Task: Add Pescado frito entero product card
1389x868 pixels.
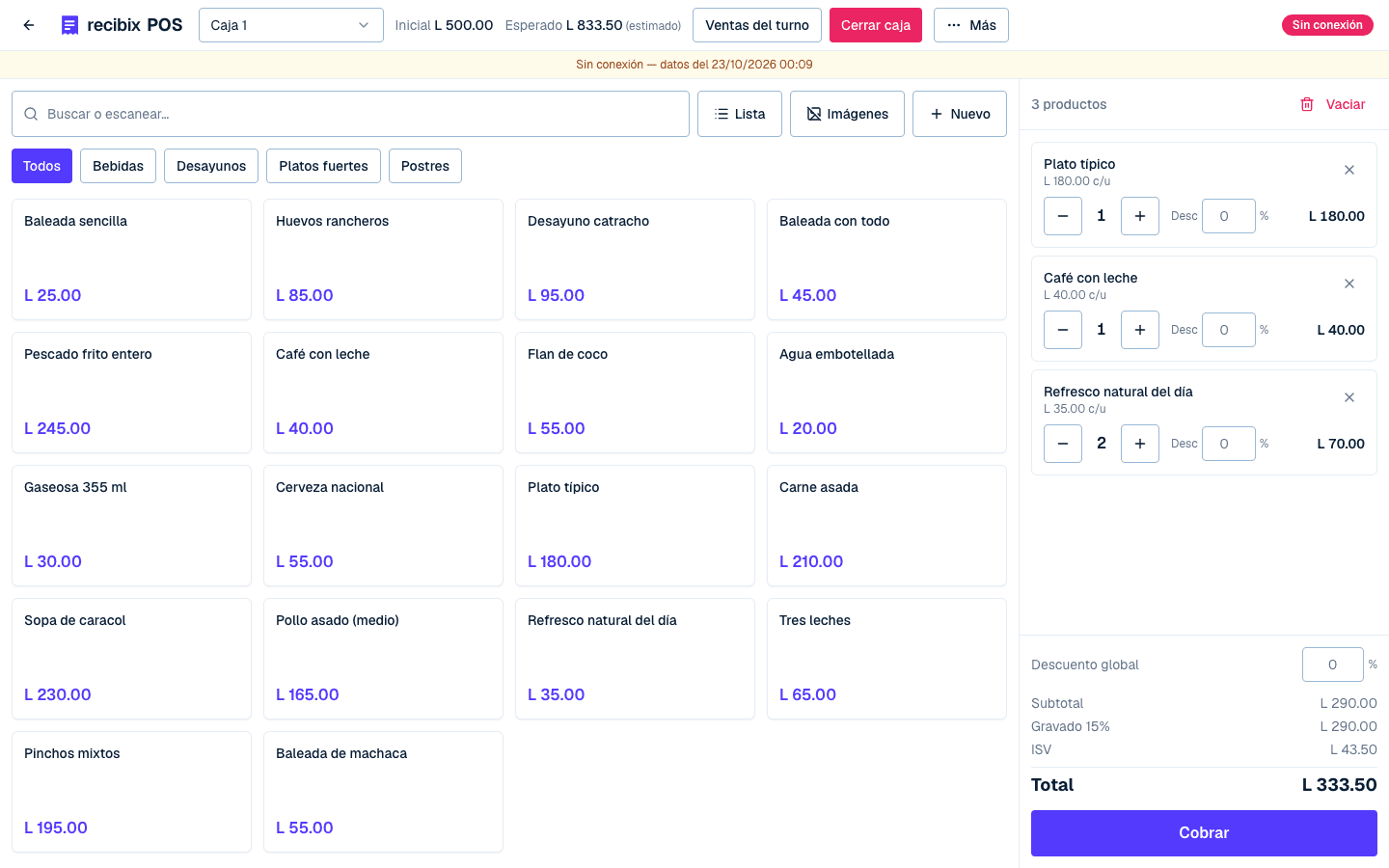Action: tap(132, 393)
